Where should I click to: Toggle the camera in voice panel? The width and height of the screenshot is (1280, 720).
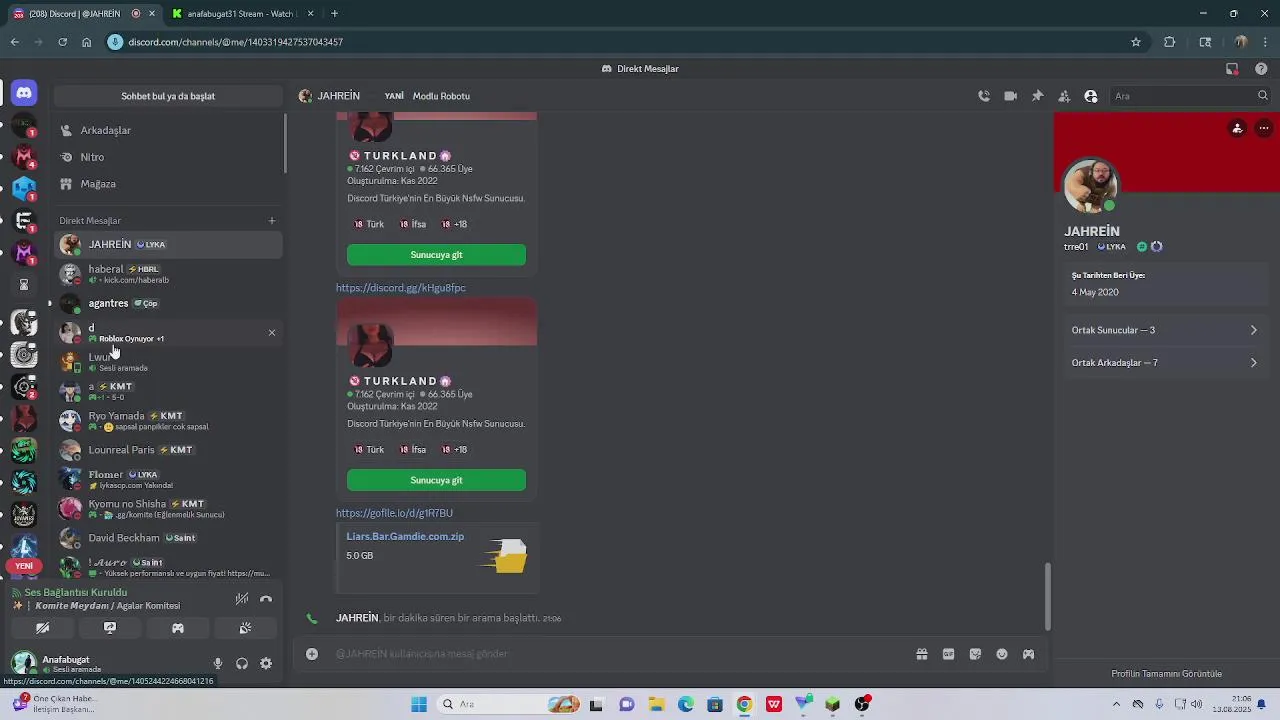(43, 628)
